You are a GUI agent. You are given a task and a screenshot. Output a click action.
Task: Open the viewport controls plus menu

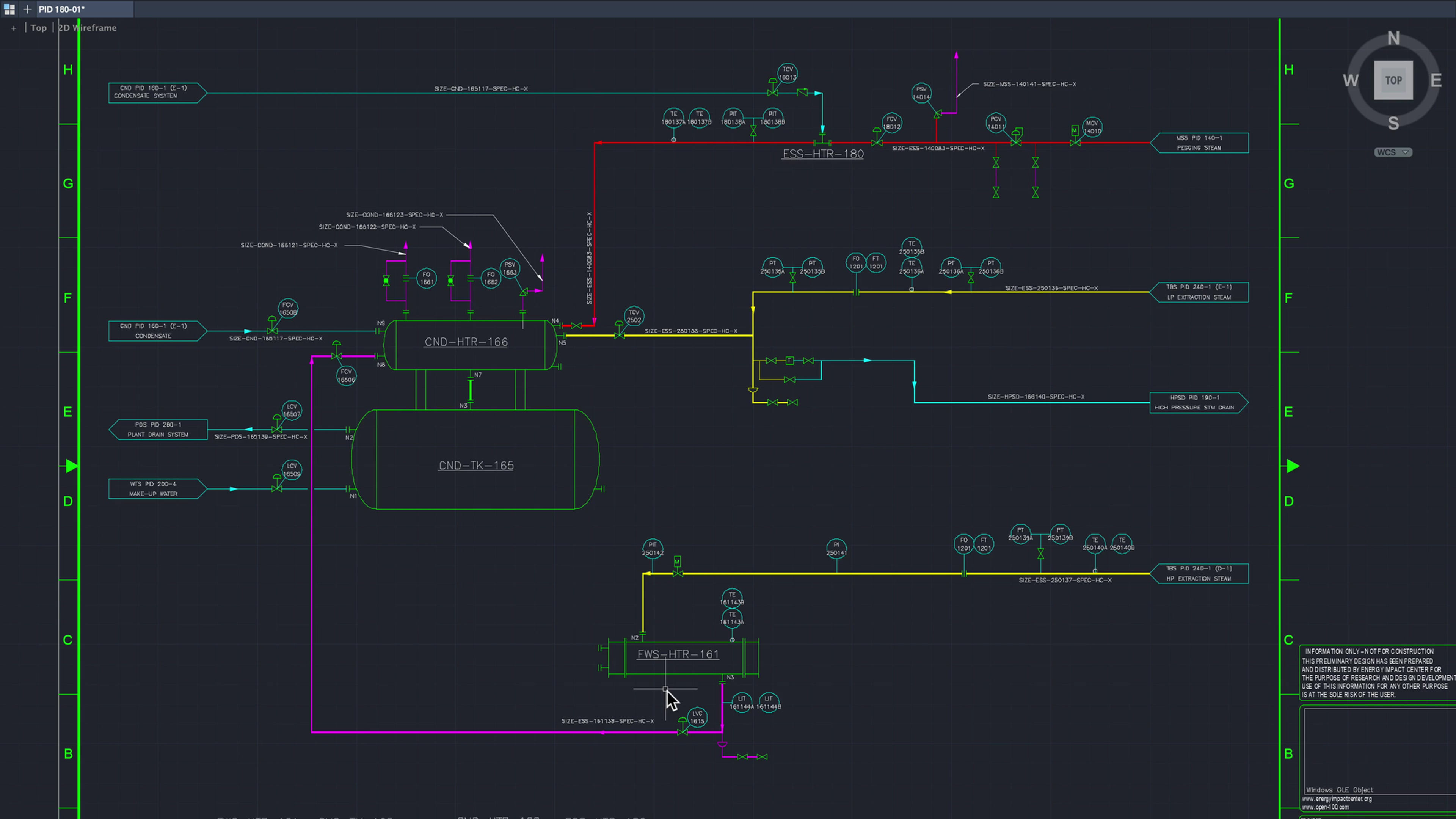point(14,28)
